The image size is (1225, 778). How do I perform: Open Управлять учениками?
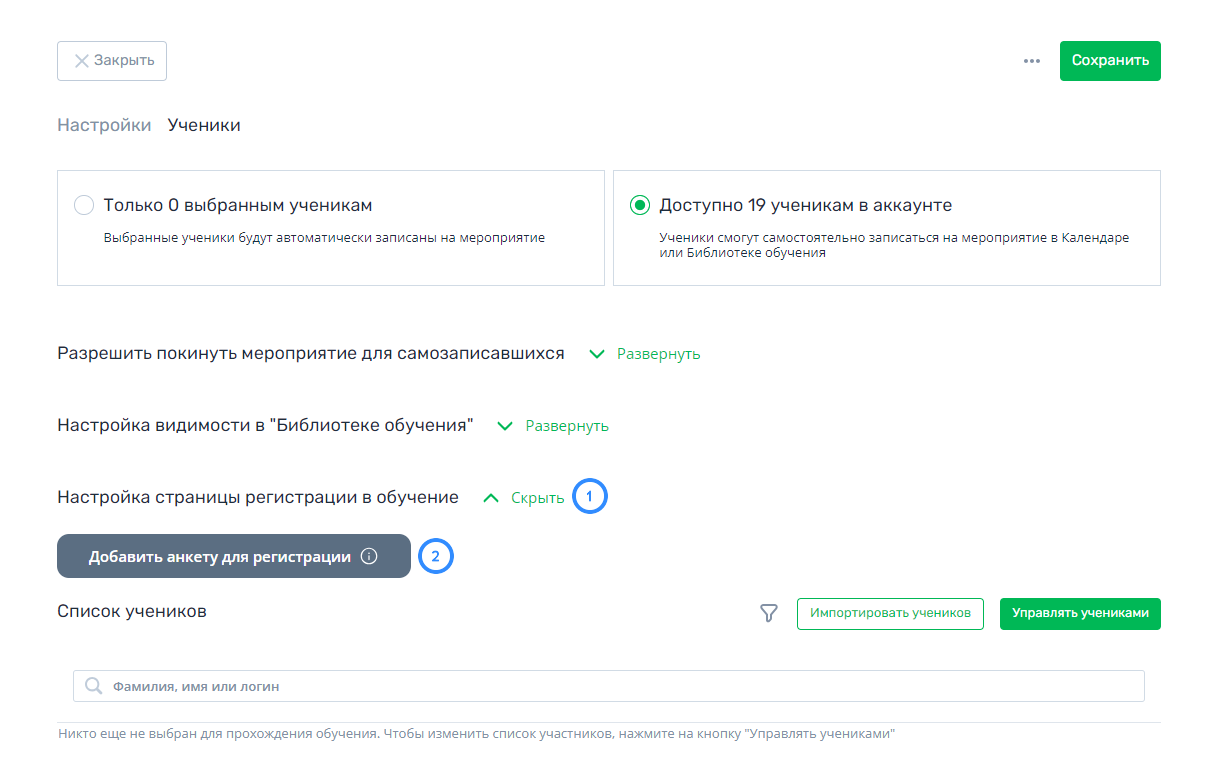pos(1080,614)
